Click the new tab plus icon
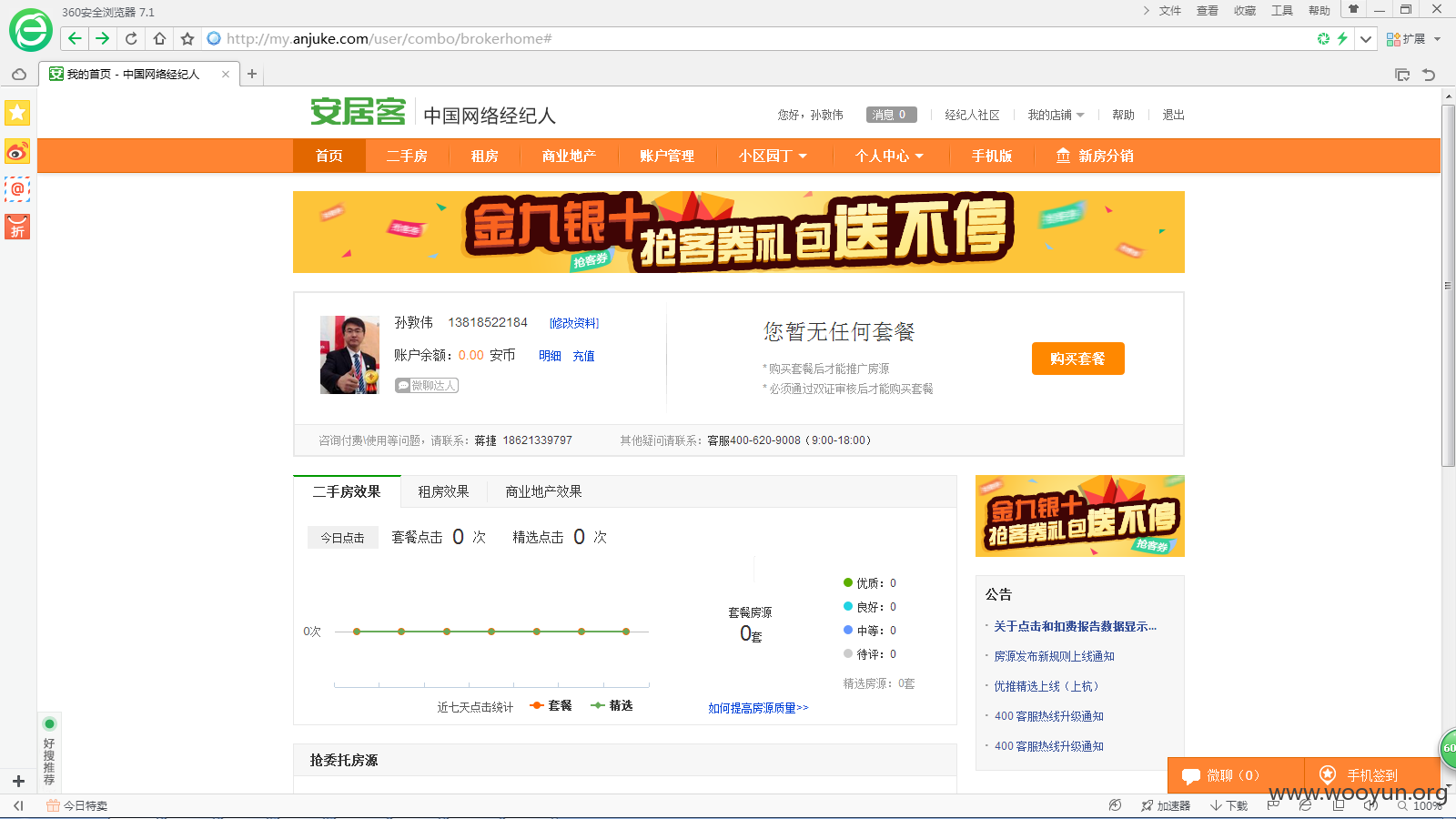This screenshot has height=819, width=1456. point(252,74)
